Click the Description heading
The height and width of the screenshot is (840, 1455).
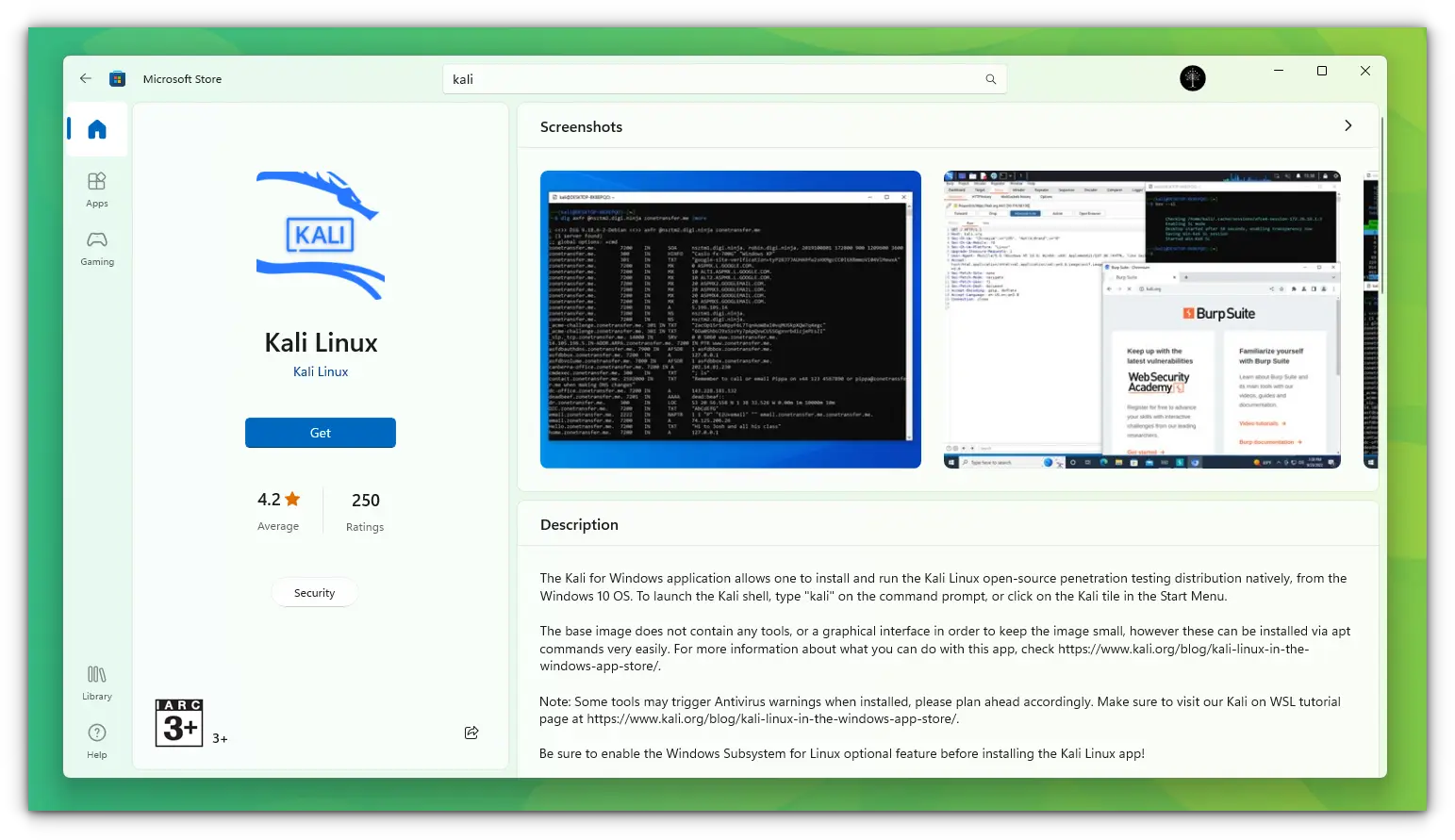(579, 525)
